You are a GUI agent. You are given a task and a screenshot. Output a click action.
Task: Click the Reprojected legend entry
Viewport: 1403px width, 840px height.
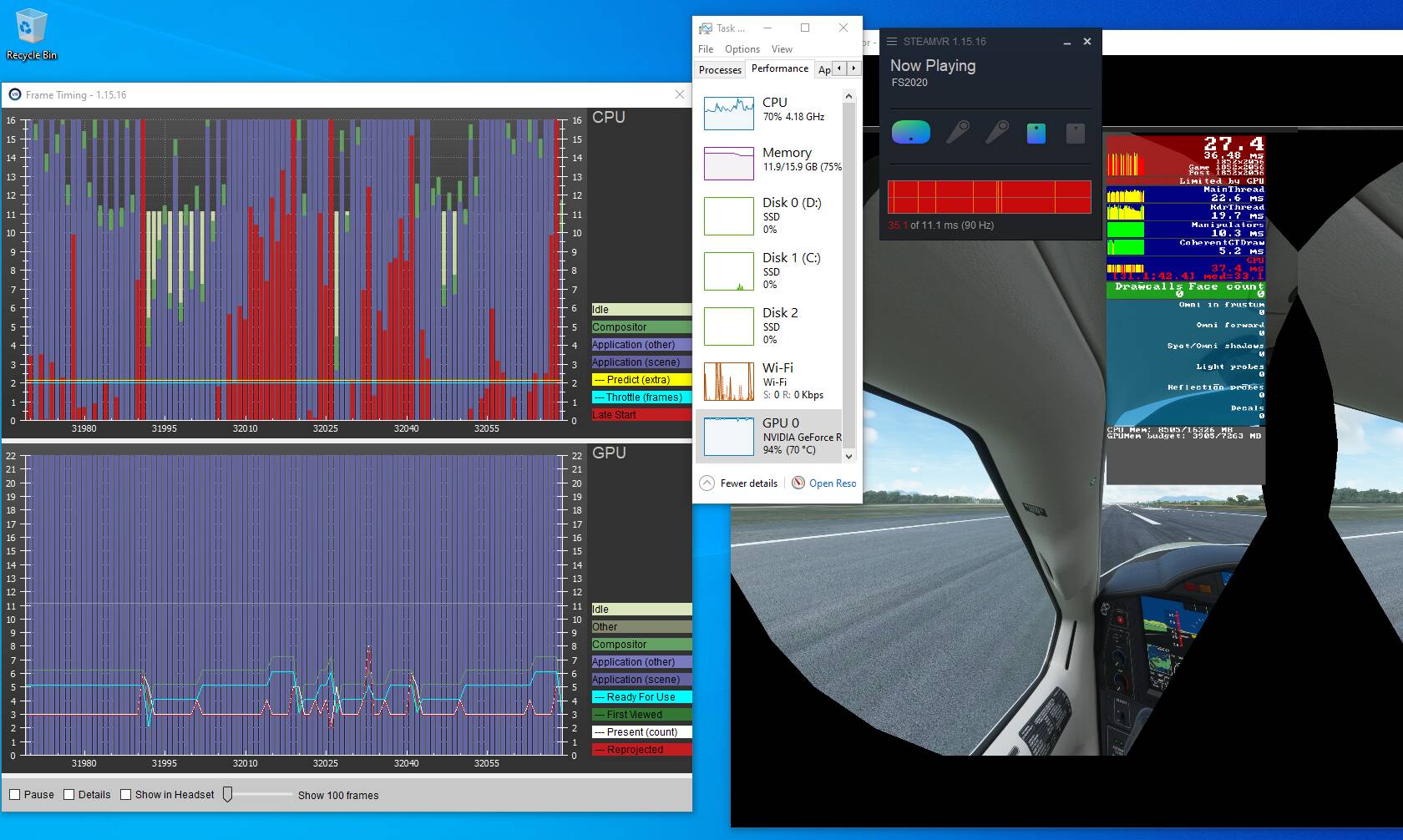(641, 750)
